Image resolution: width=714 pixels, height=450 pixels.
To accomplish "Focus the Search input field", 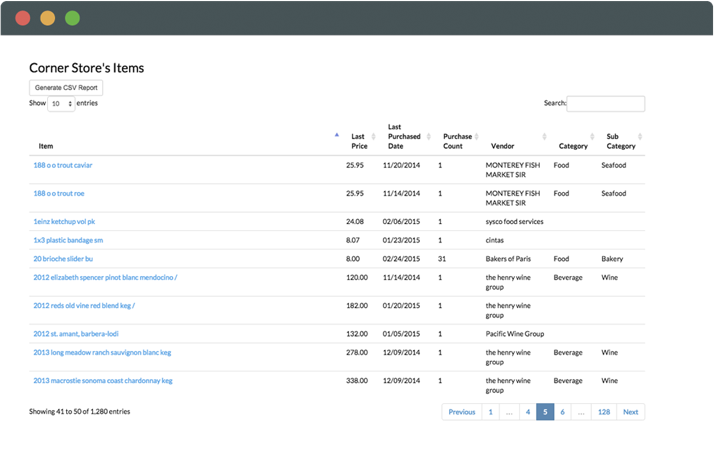I will pyautogui.click(x=606, y=103).
